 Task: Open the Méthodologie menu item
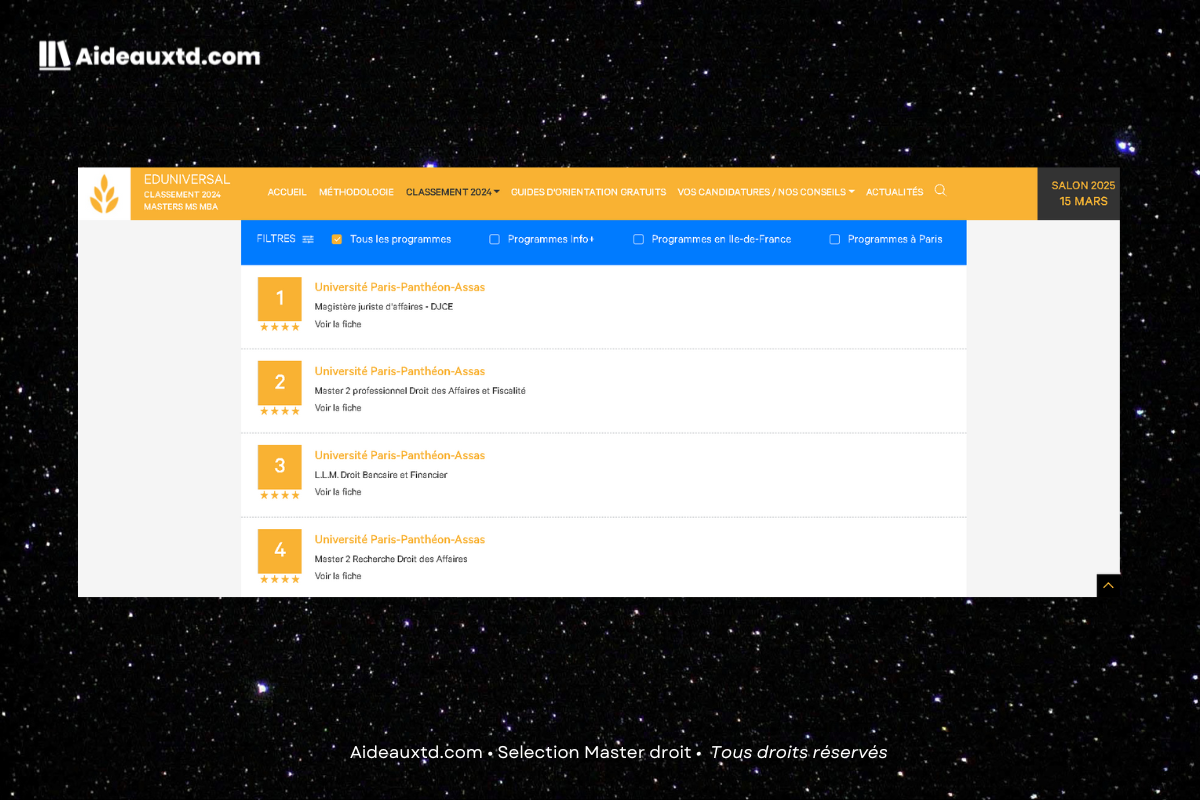pos(356,192)
